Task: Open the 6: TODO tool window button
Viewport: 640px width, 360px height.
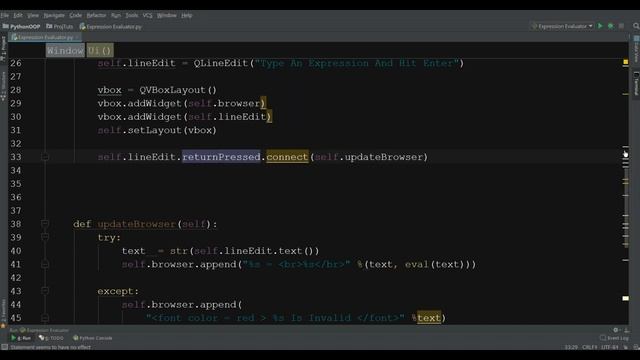Action: coord(51,338)
